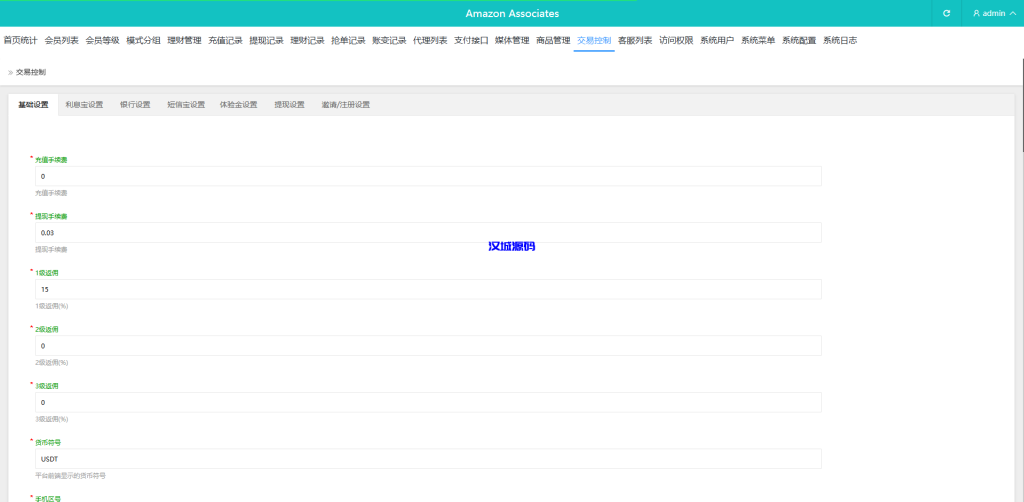Click the user avatar icon beside admin
Viewport: 1024px width, 502px height.
(976, 13)
